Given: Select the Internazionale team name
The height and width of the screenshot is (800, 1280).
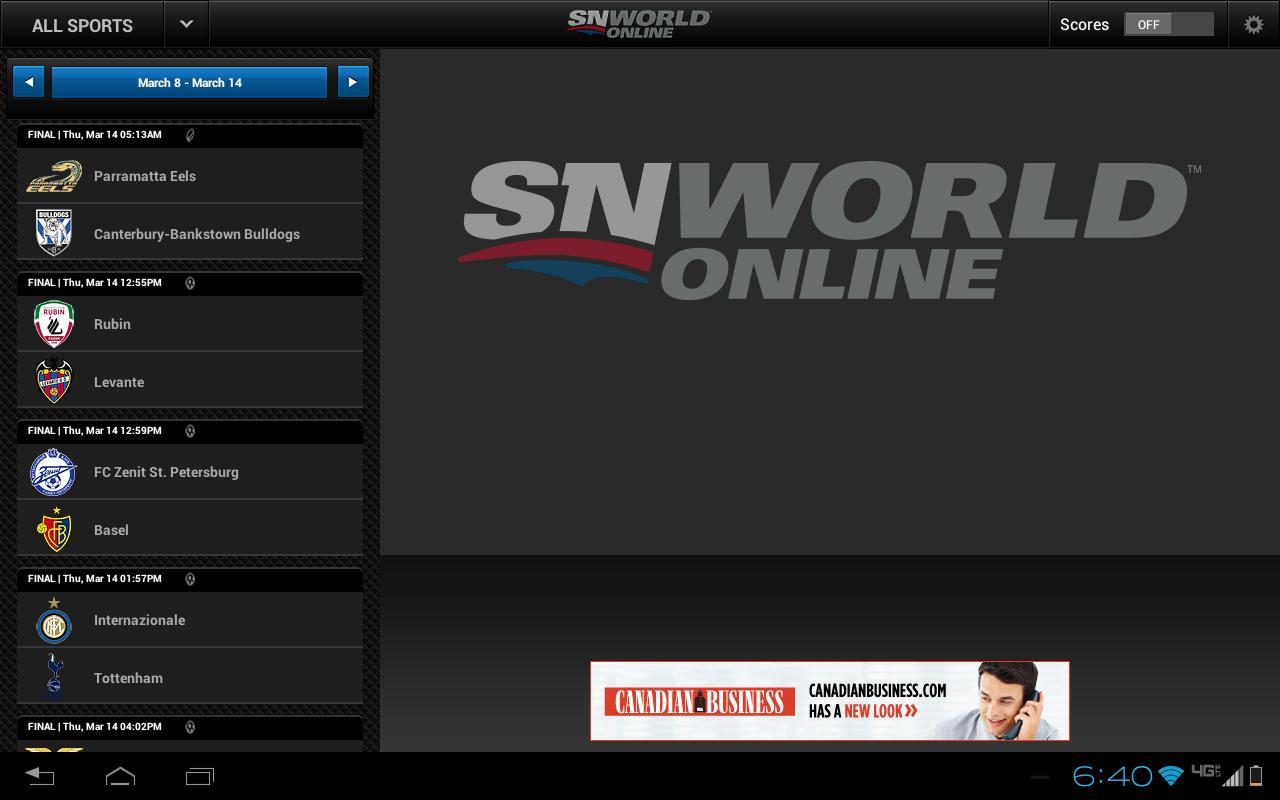Looking at the screenshot, I should click(x=139, y=620).
